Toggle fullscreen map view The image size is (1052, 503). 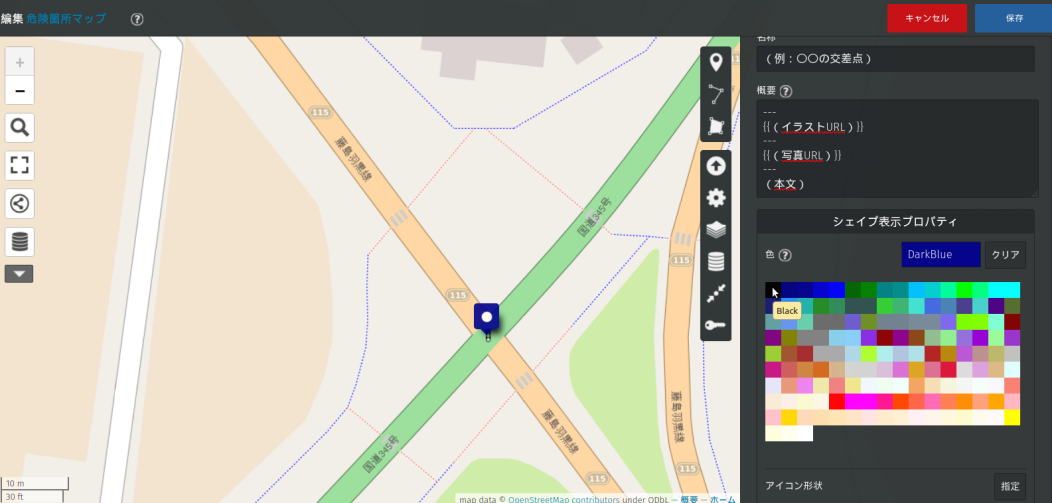point(20,165)
